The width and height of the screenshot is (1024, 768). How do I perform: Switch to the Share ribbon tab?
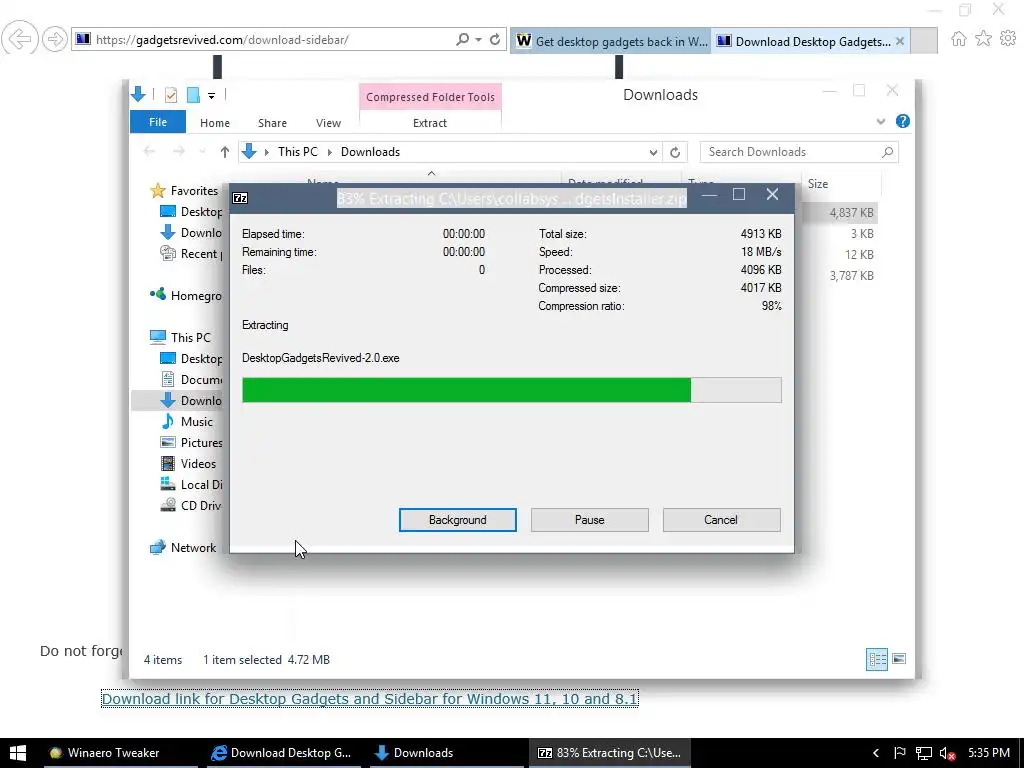click(x=272, y=123)
